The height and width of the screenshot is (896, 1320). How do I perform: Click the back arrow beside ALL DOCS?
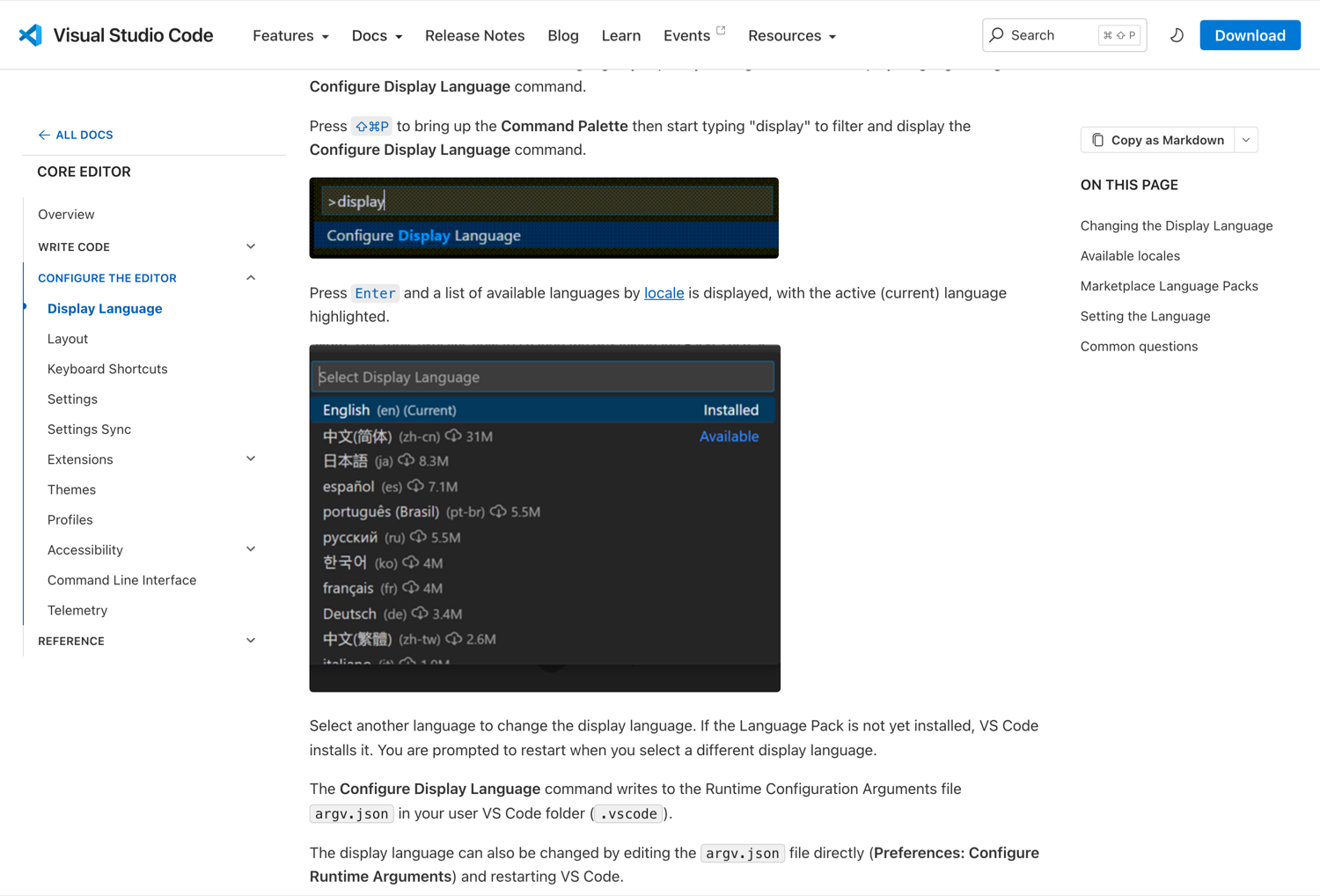click(x=44, y=135)
